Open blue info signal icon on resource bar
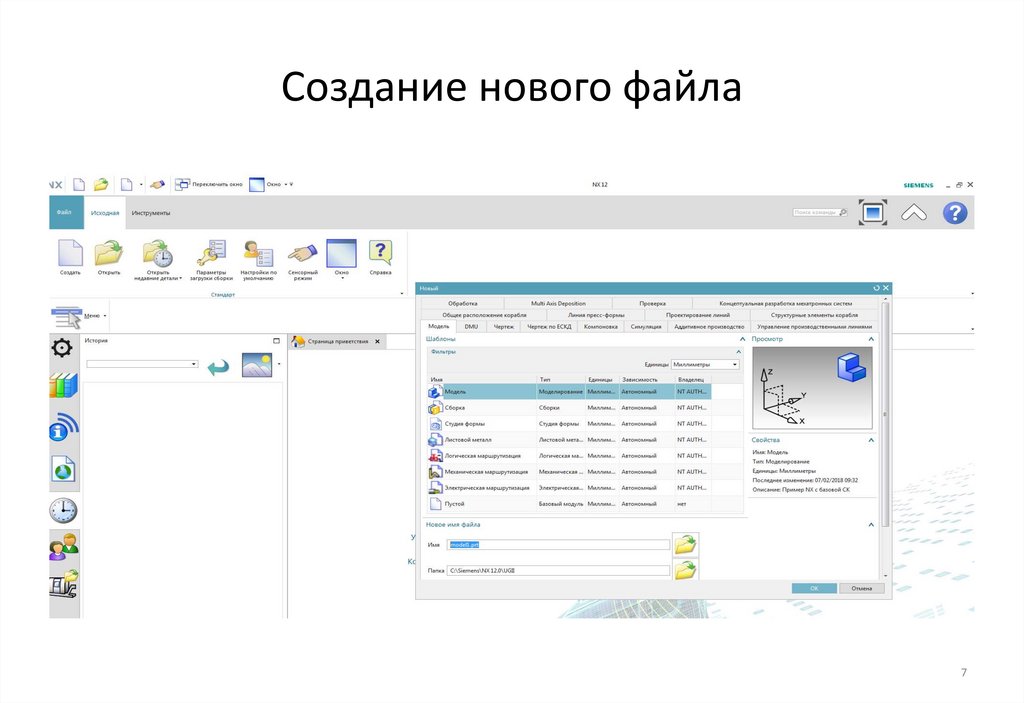 pyautogui.click(x=63, y=427)
